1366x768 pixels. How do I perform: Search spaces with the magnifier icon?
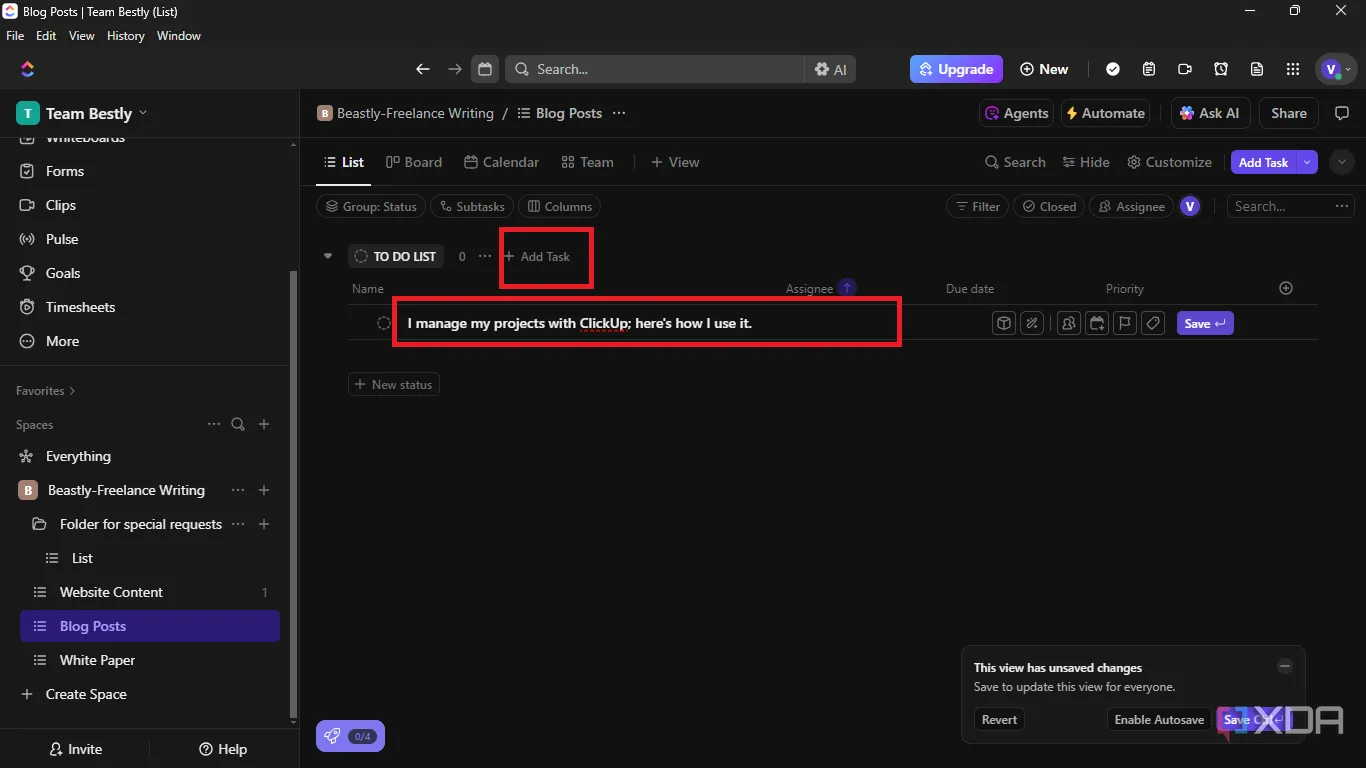click(x=238, y=424)
